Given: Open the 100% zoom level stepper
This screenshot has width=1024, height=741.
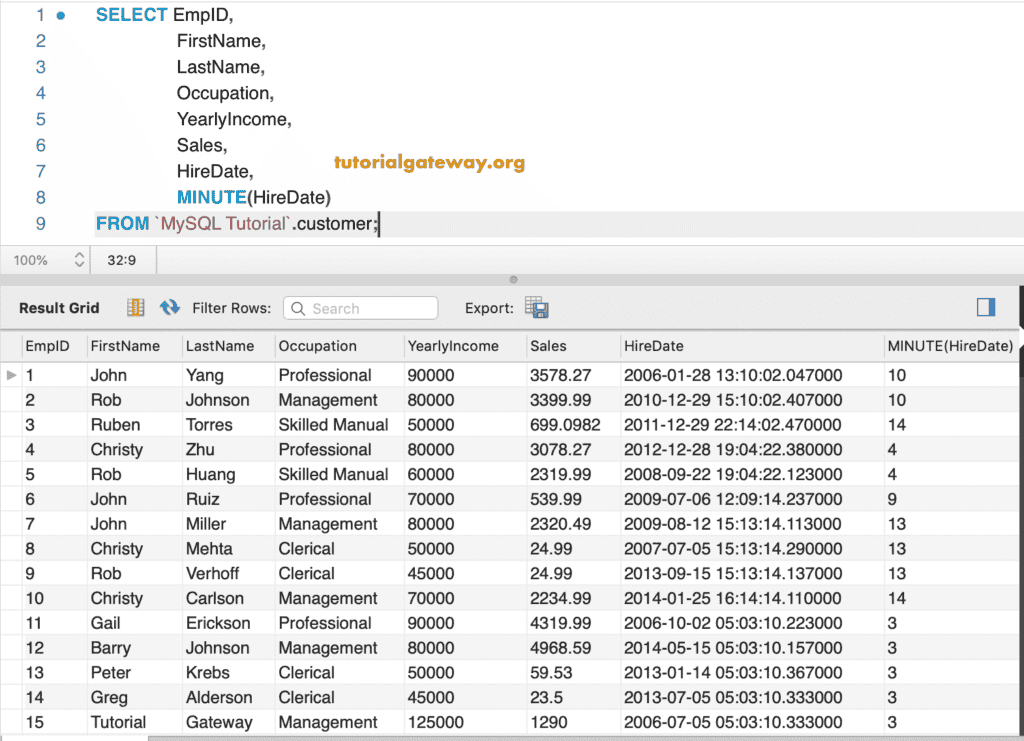Looking at the screenshot, I should pos(80,260).
